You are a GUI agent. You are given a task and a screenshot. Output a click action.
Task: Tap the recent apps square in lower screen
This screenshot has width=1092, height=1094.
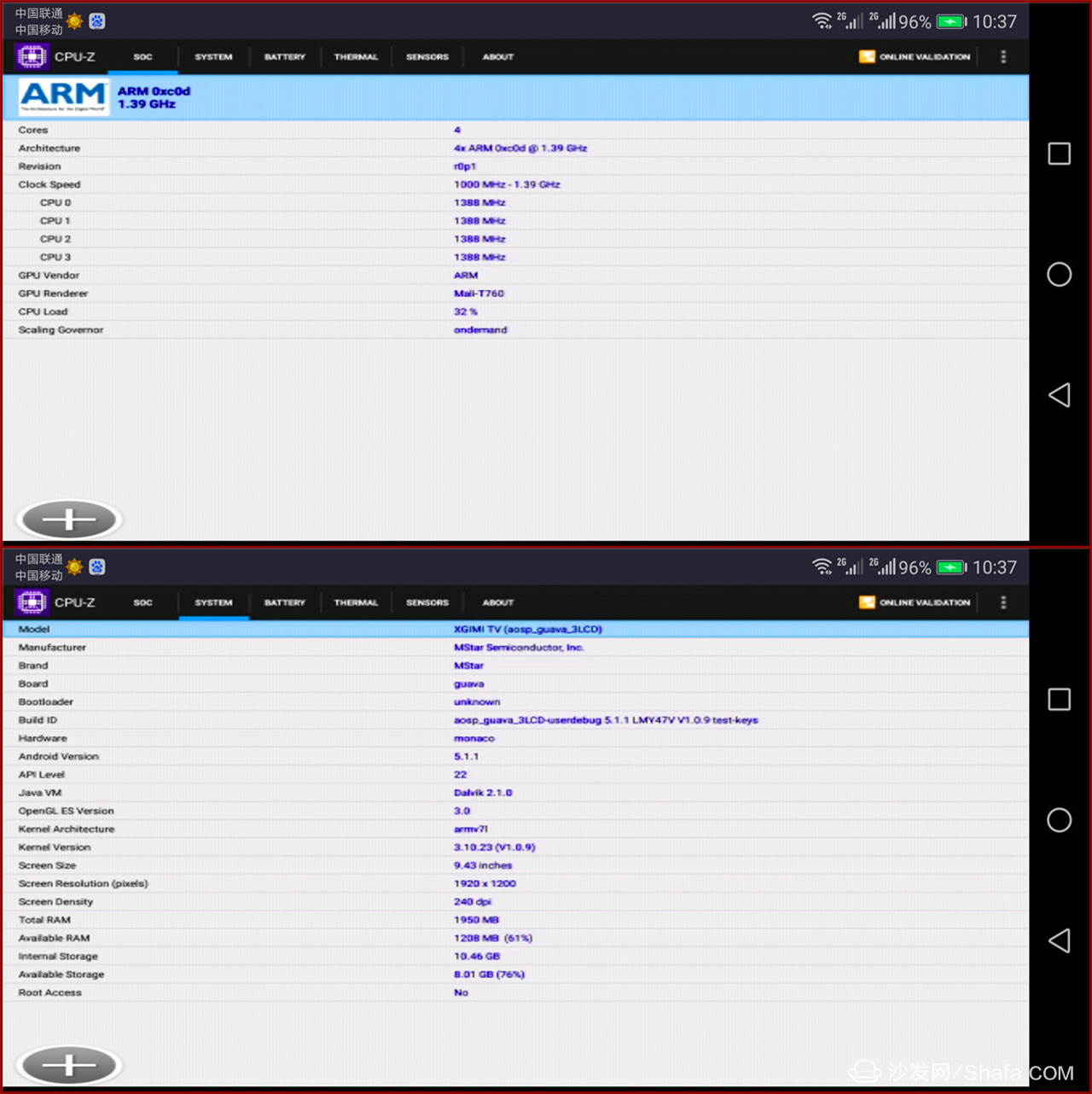coord(1059,700)
